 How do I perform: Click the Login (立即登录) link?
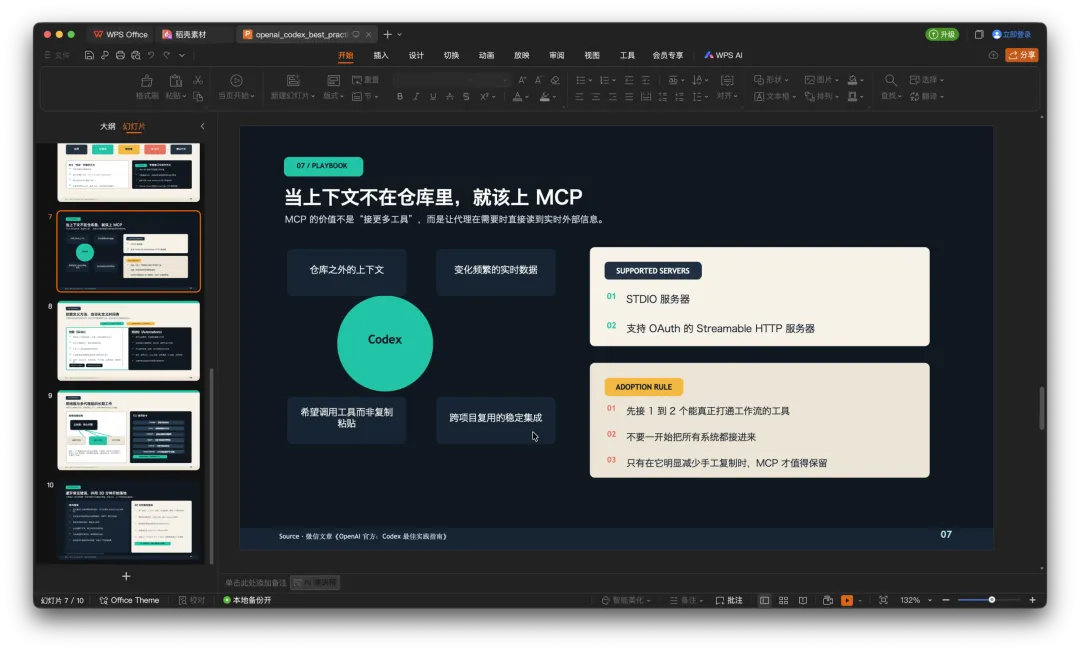point(1012,34)
